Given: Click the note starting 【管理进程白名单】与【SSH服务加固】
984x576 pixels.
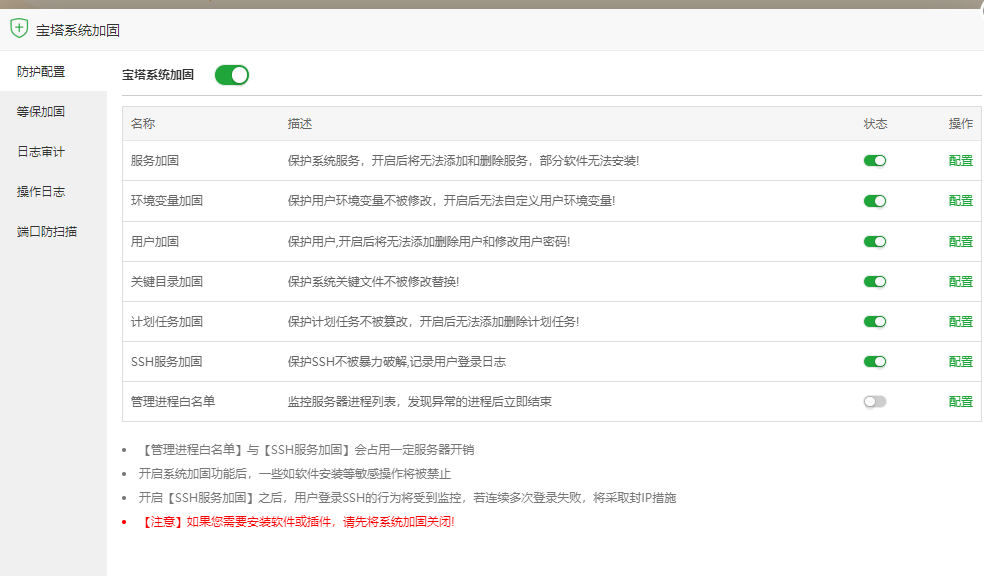Looking at the screenshot, I should click(306, 450).
